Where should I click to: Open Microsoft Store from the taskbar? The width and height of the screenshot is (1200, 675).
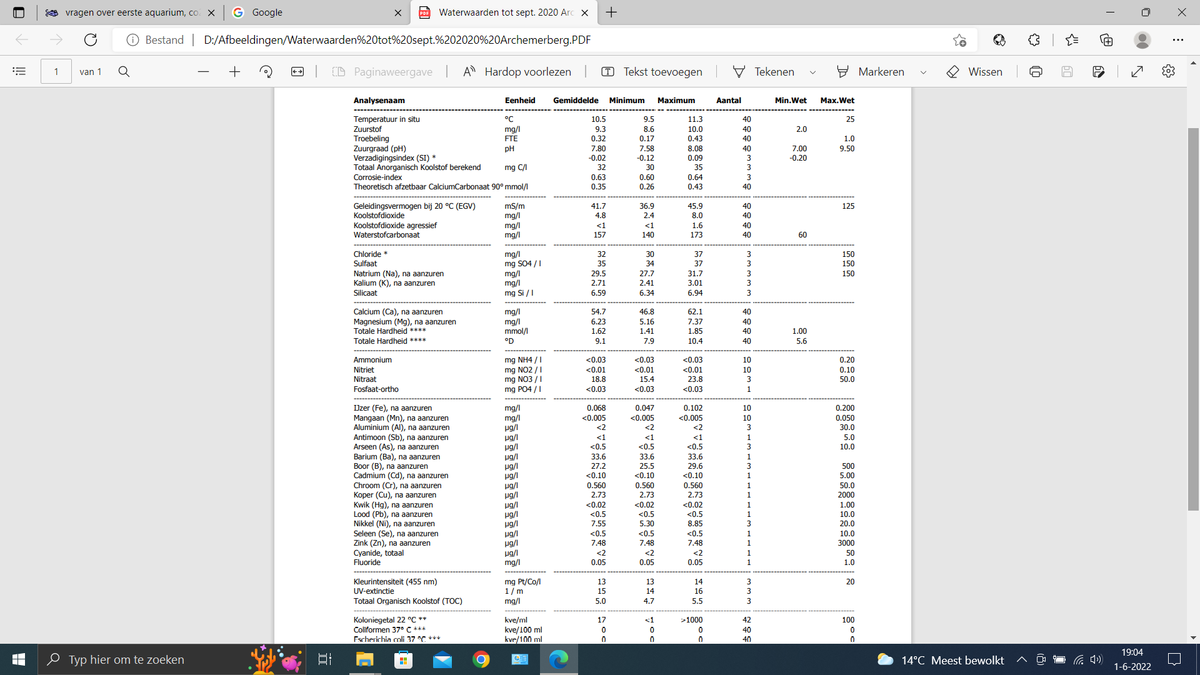coord(403,659)
